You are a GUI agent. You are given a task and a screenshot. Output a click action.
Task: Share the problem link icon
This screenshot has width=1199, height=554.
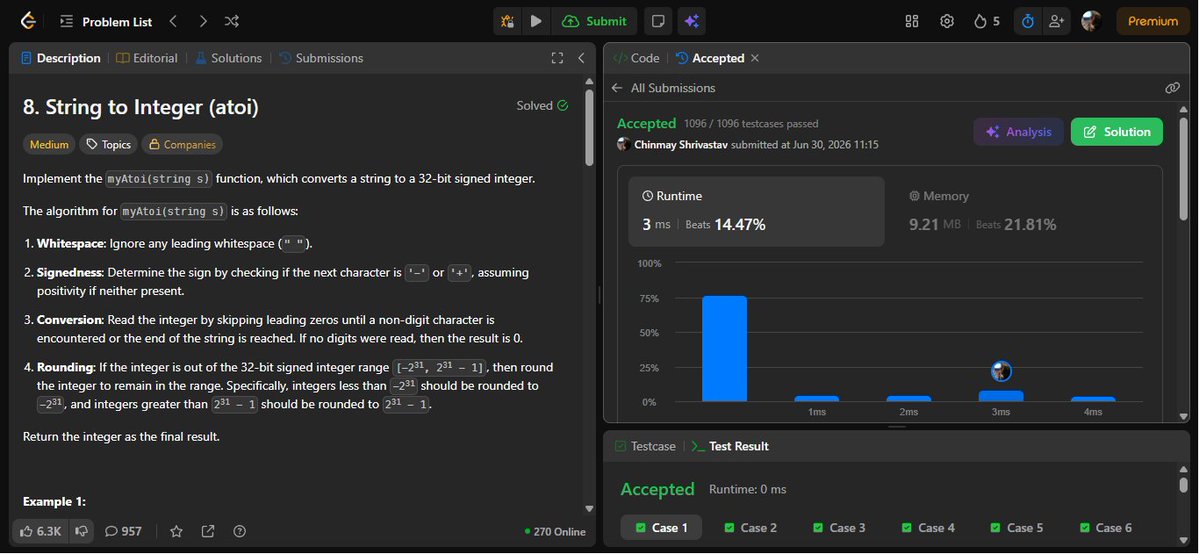click(208, 531)
